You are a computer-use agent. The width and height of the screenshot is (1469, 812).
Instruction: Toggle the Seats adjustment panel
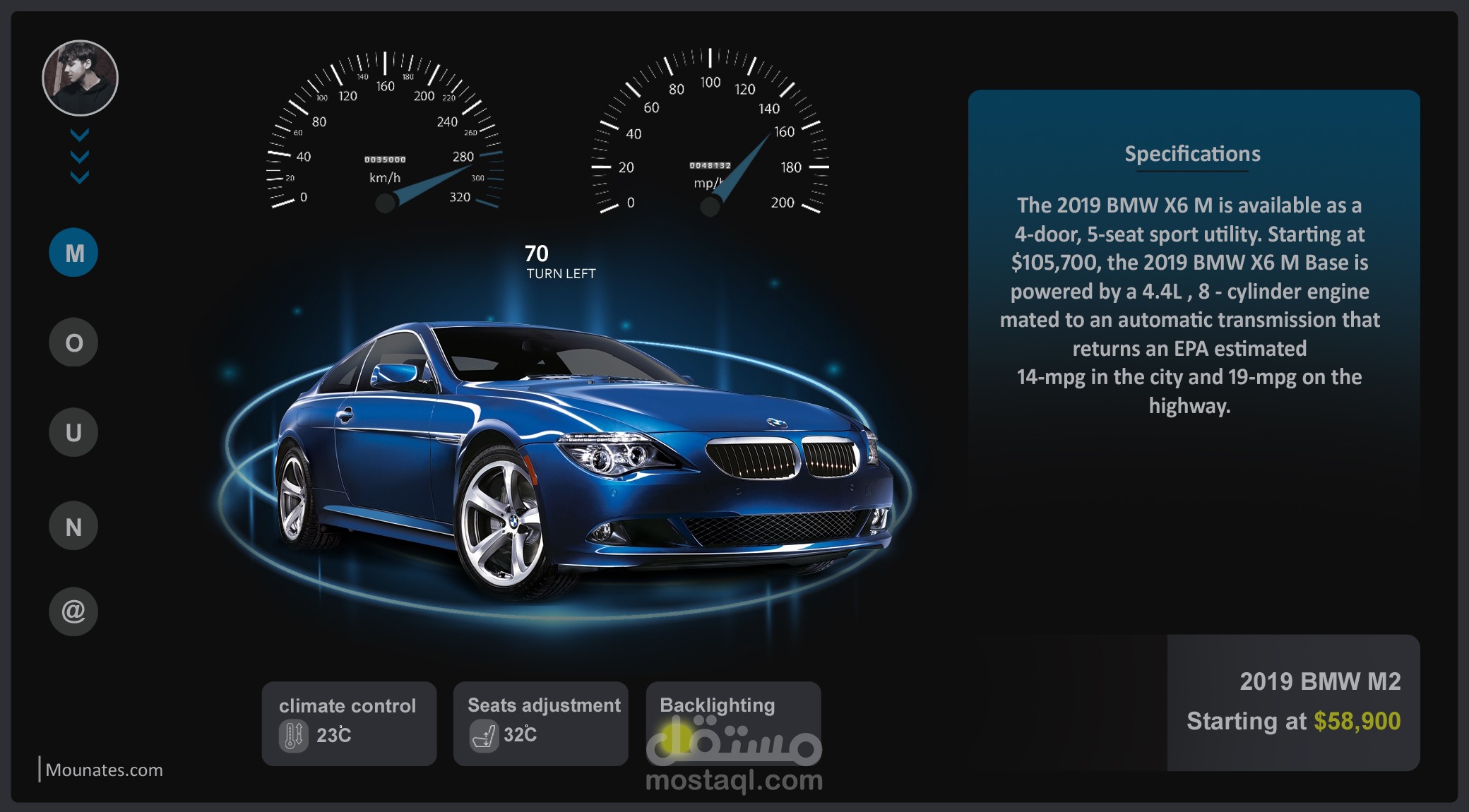pos(540,724)
